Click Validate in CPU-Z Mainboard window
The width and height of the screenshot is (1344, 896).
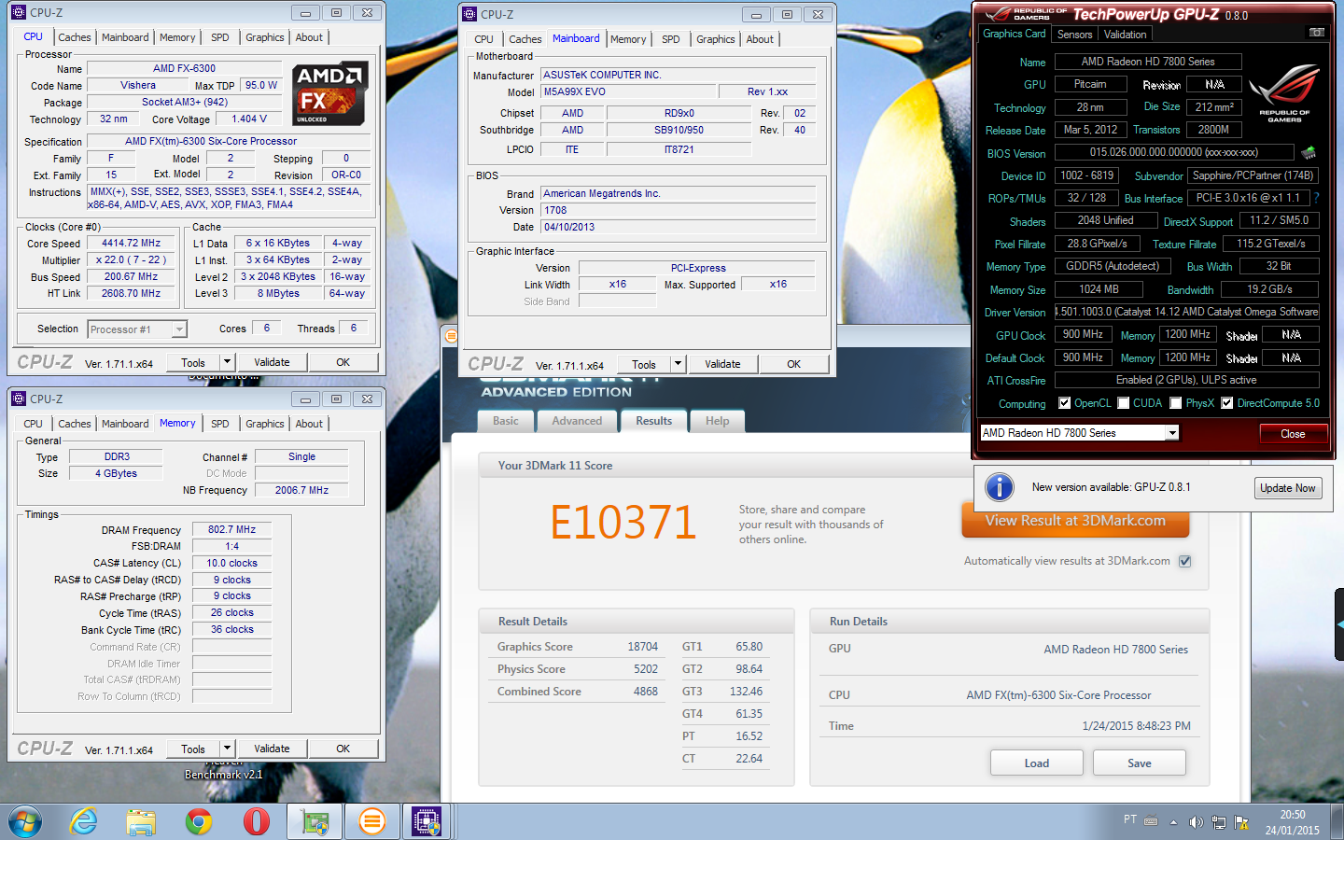point(722,364)
